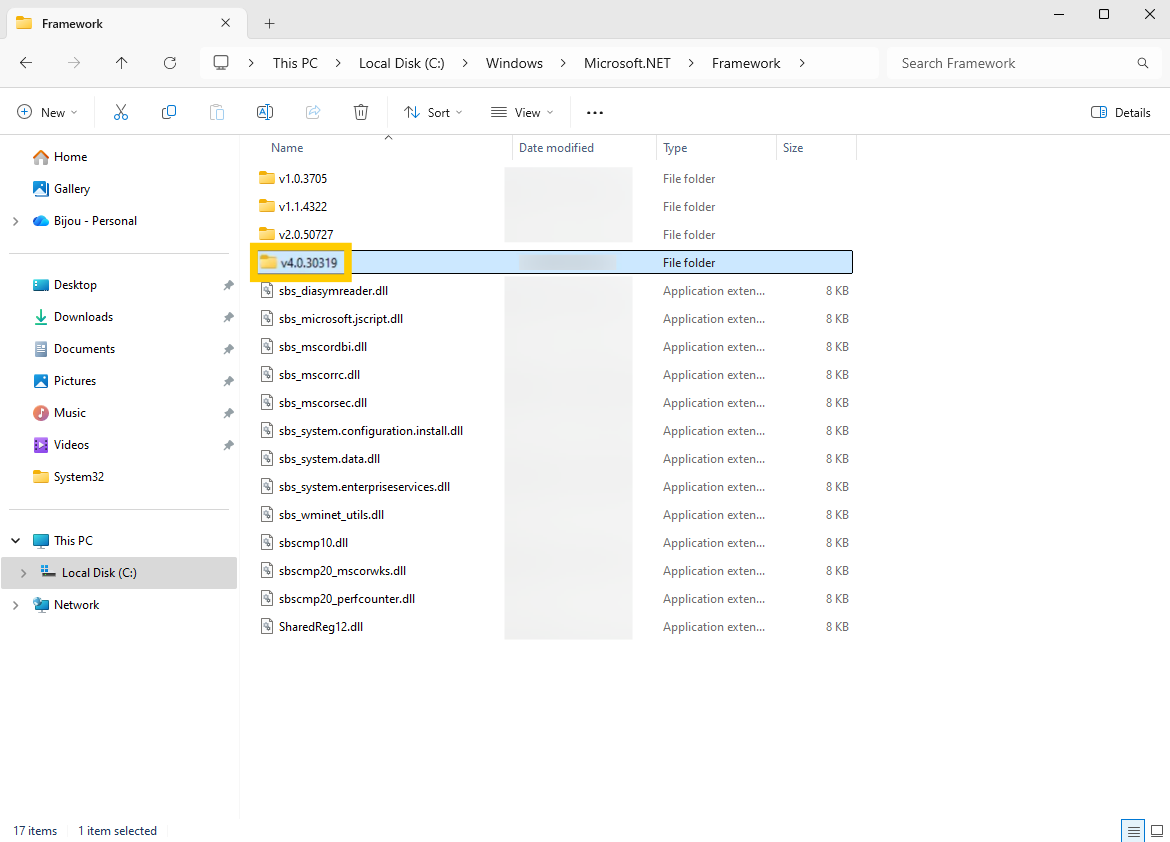Open Downloads quick access item
The height and width of the screenshot is (842, 1170).
83,317
